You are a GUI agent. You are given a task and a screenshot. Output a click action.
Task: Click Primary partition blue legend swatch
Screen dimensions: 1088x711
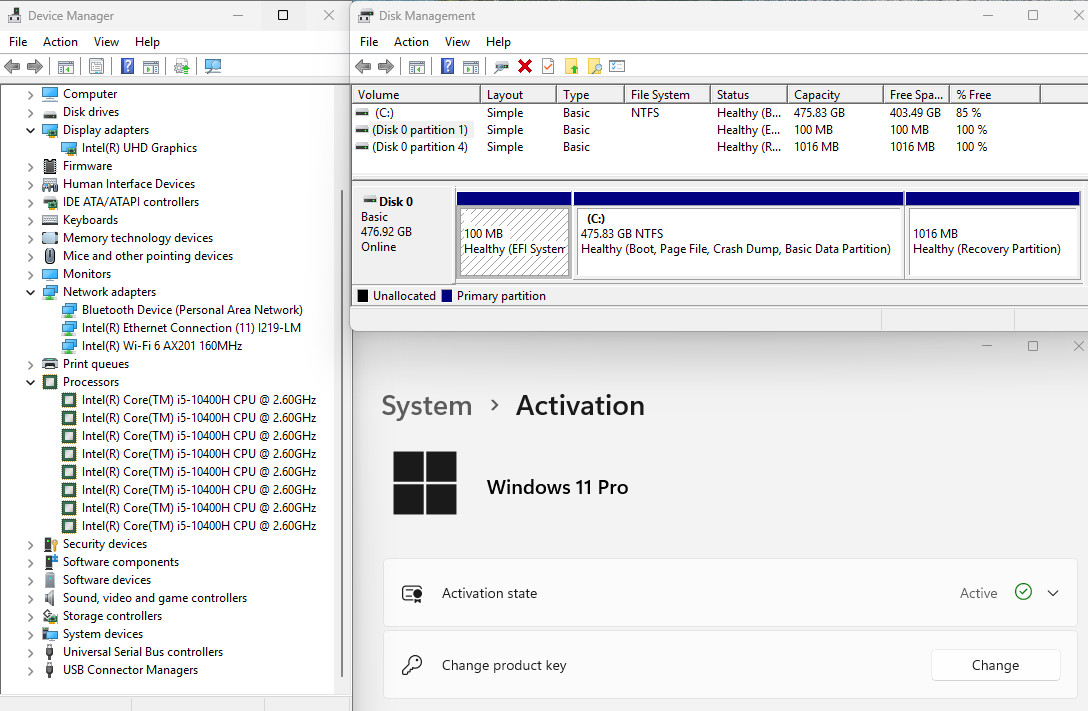pyautogui.click(x=447, y=296)
